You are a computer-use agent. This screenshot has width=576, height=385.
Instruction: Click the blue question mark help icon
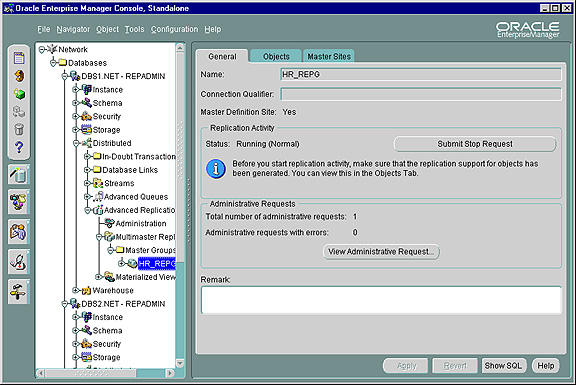click(19, 147)
